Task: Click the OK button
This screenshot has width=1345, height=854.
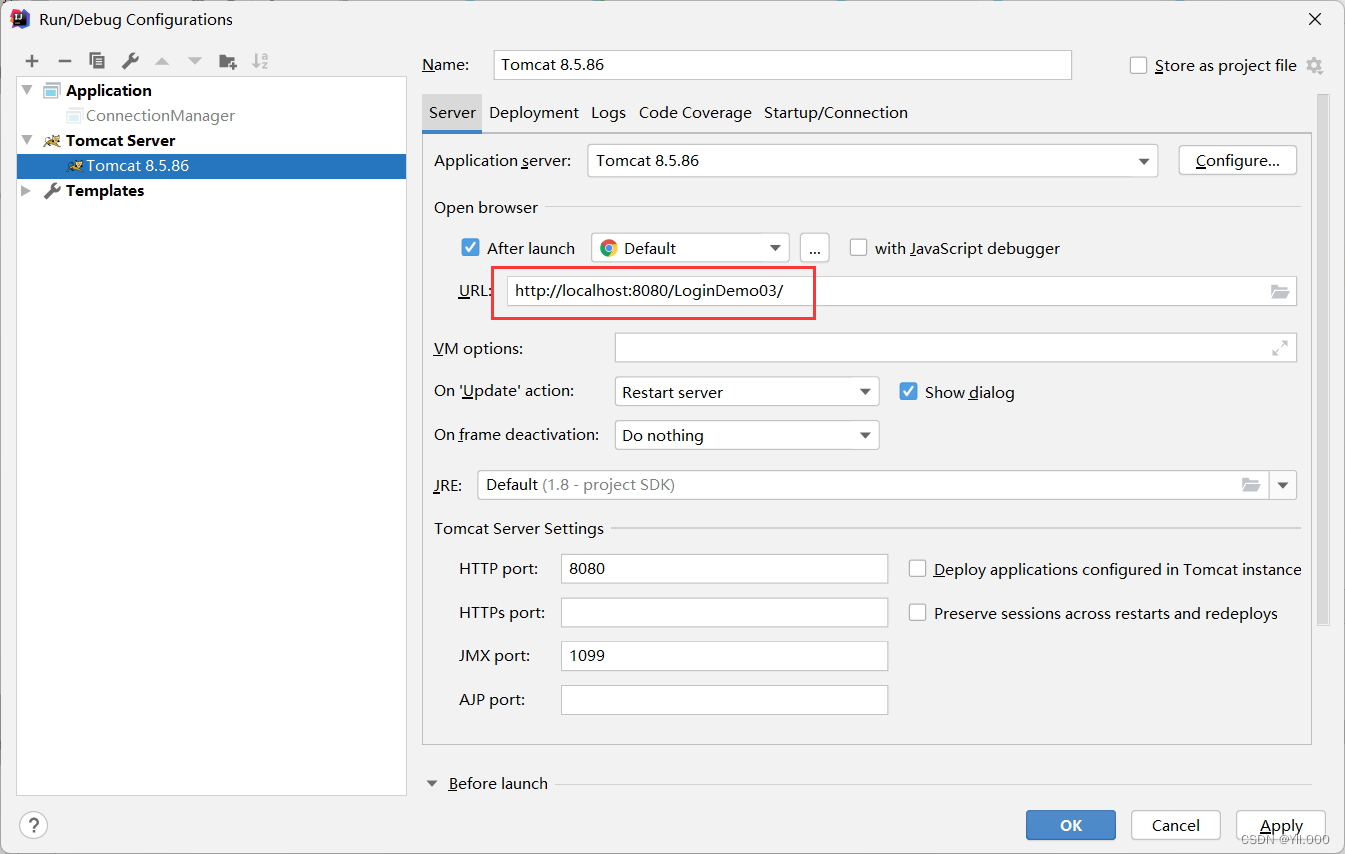Action: tap(1071, 825)
